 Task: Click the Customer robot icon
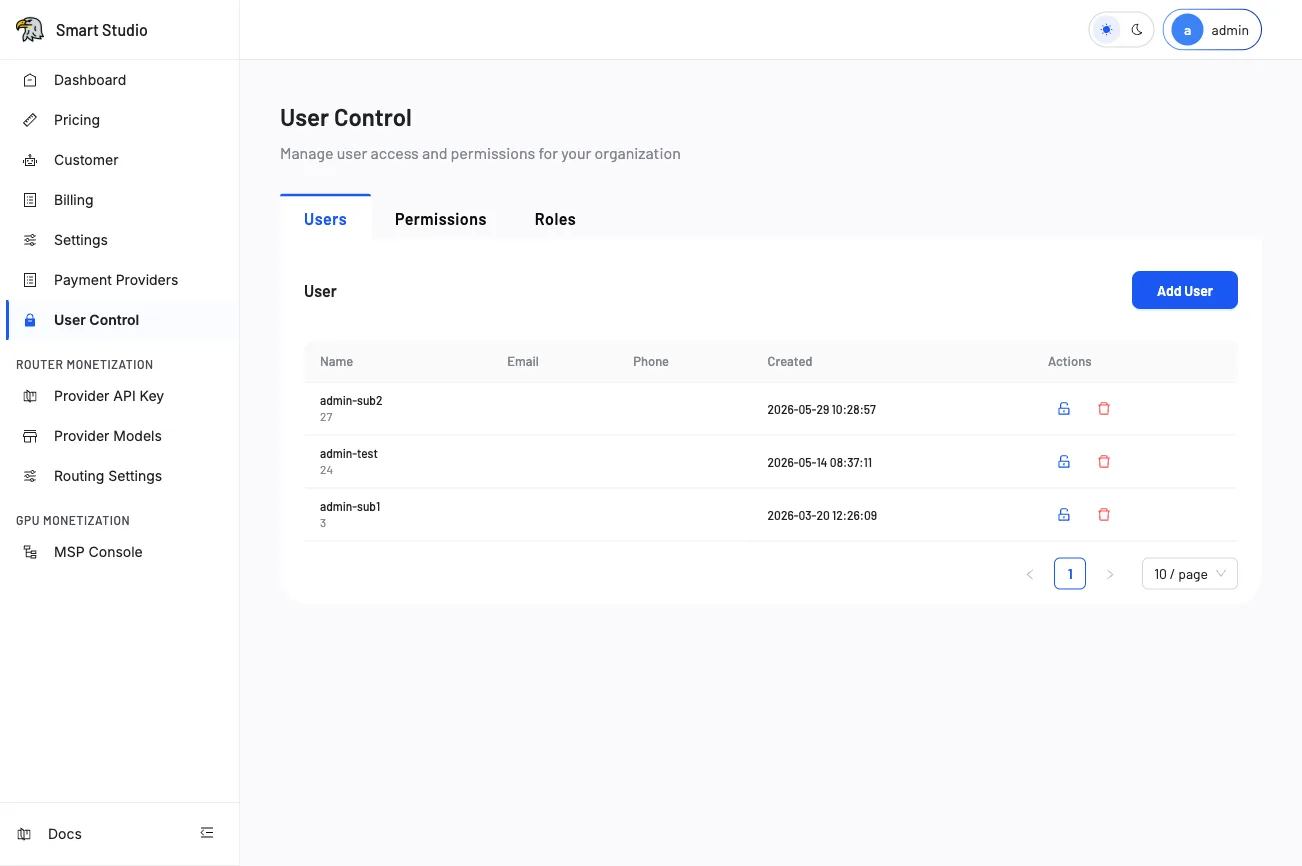pyautogui.click(x=30, y=160)
